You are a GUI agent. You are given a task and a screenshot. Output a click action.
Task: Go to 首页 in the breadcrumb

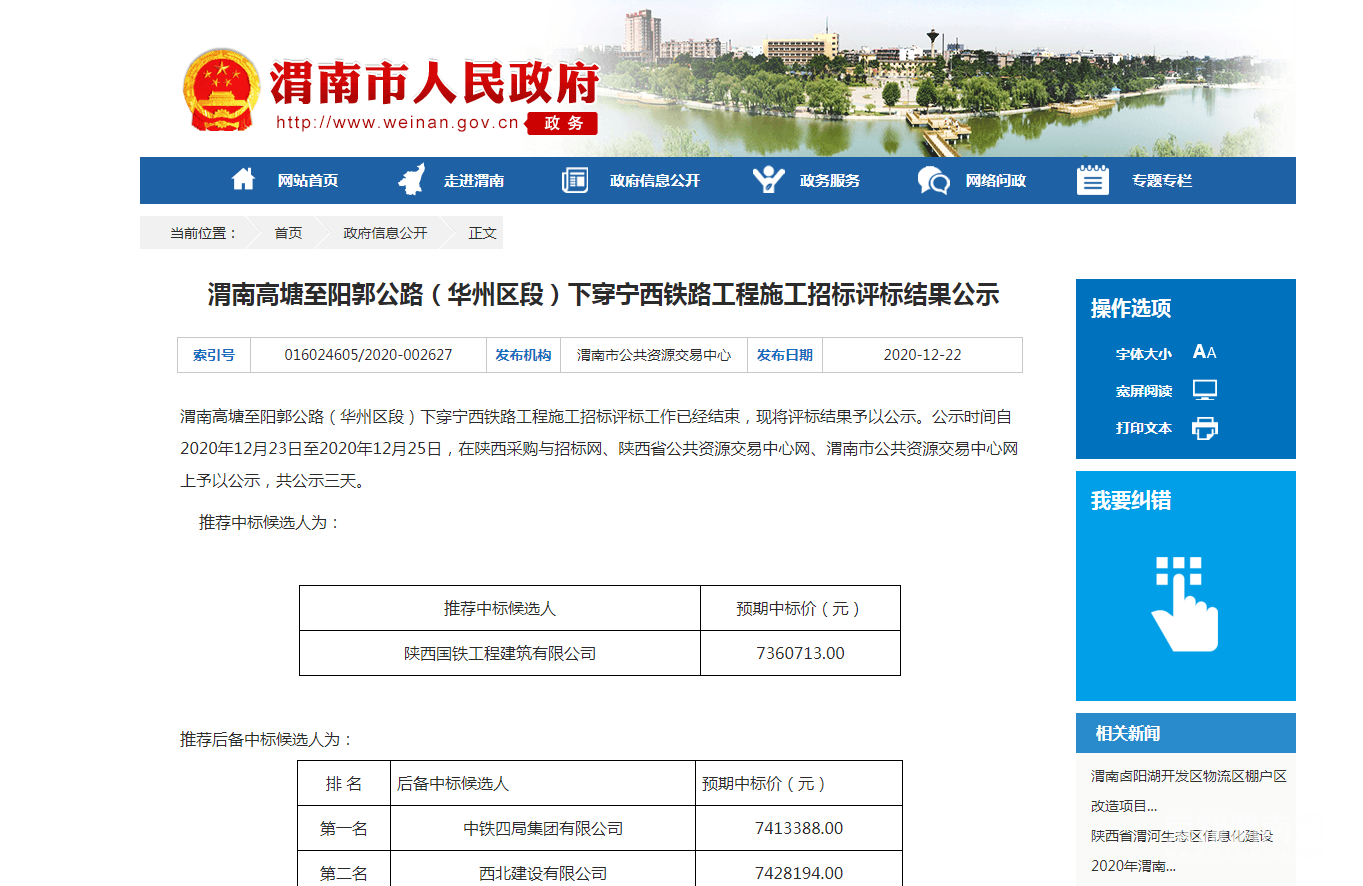288,233
